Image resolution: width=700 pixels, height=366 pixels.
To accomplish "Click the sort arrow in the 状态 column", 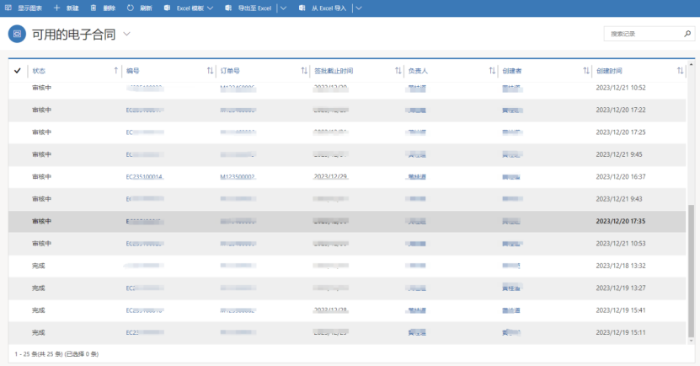I will tap(116, 71).
